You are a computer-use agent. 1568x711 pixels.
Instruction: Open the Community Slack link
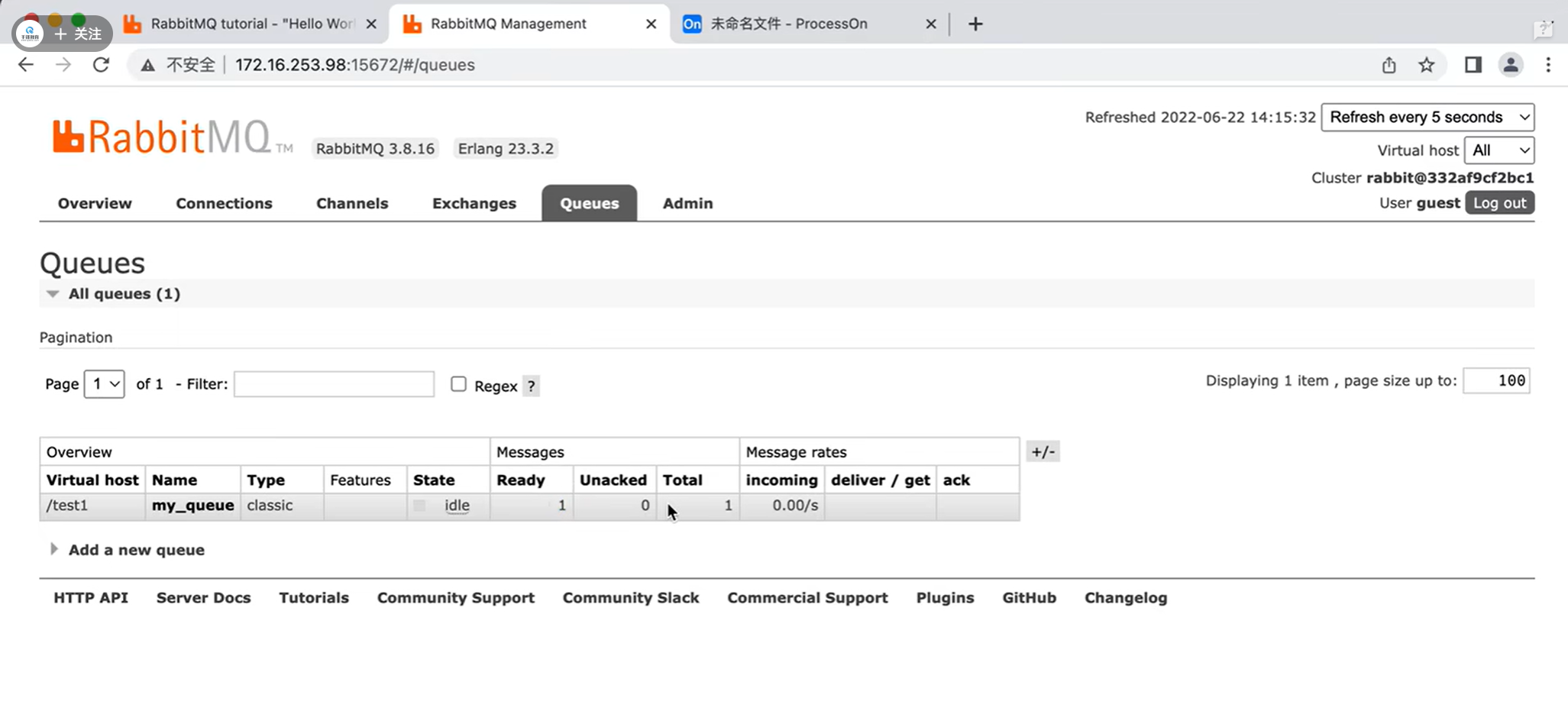[631, 598]
